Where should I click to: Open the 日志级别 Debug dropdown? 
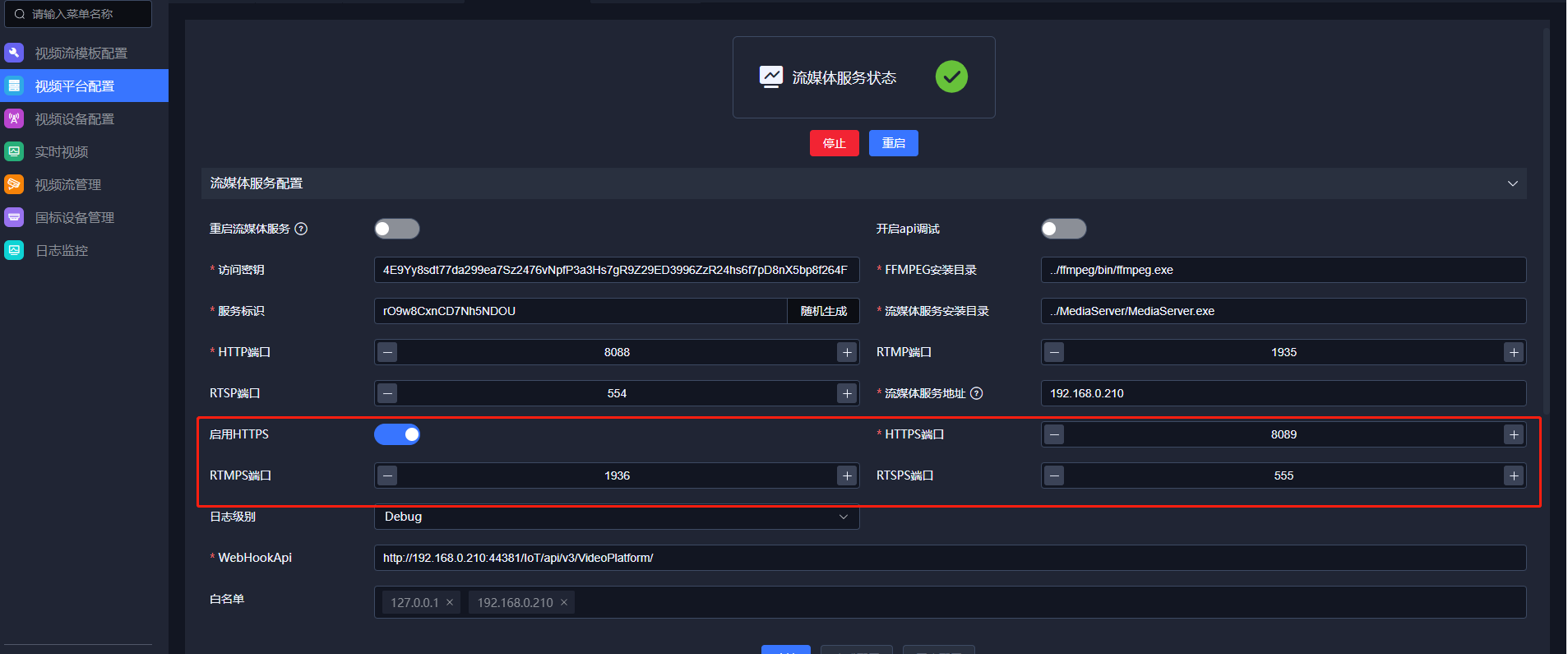click(x=617, y=517)
